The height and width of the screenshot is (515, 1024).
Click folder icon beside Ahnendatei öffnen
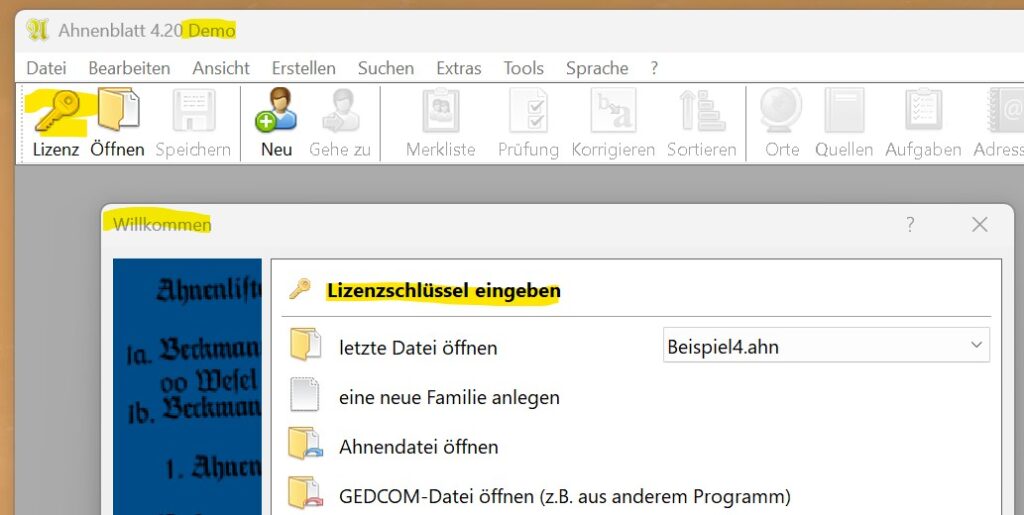click(x=306, y=444)
